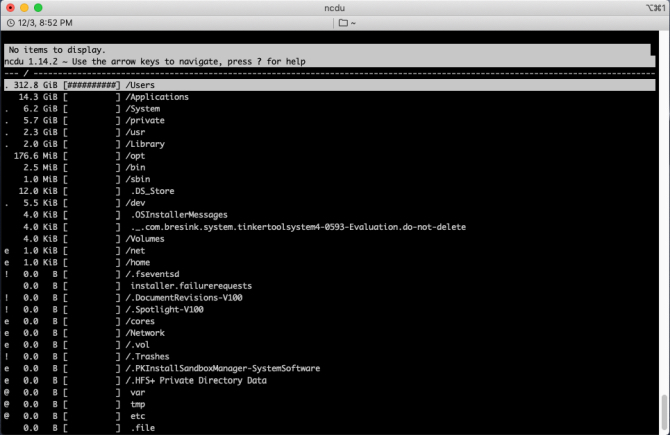Click the /opt directory entry

tap(137, 156)
